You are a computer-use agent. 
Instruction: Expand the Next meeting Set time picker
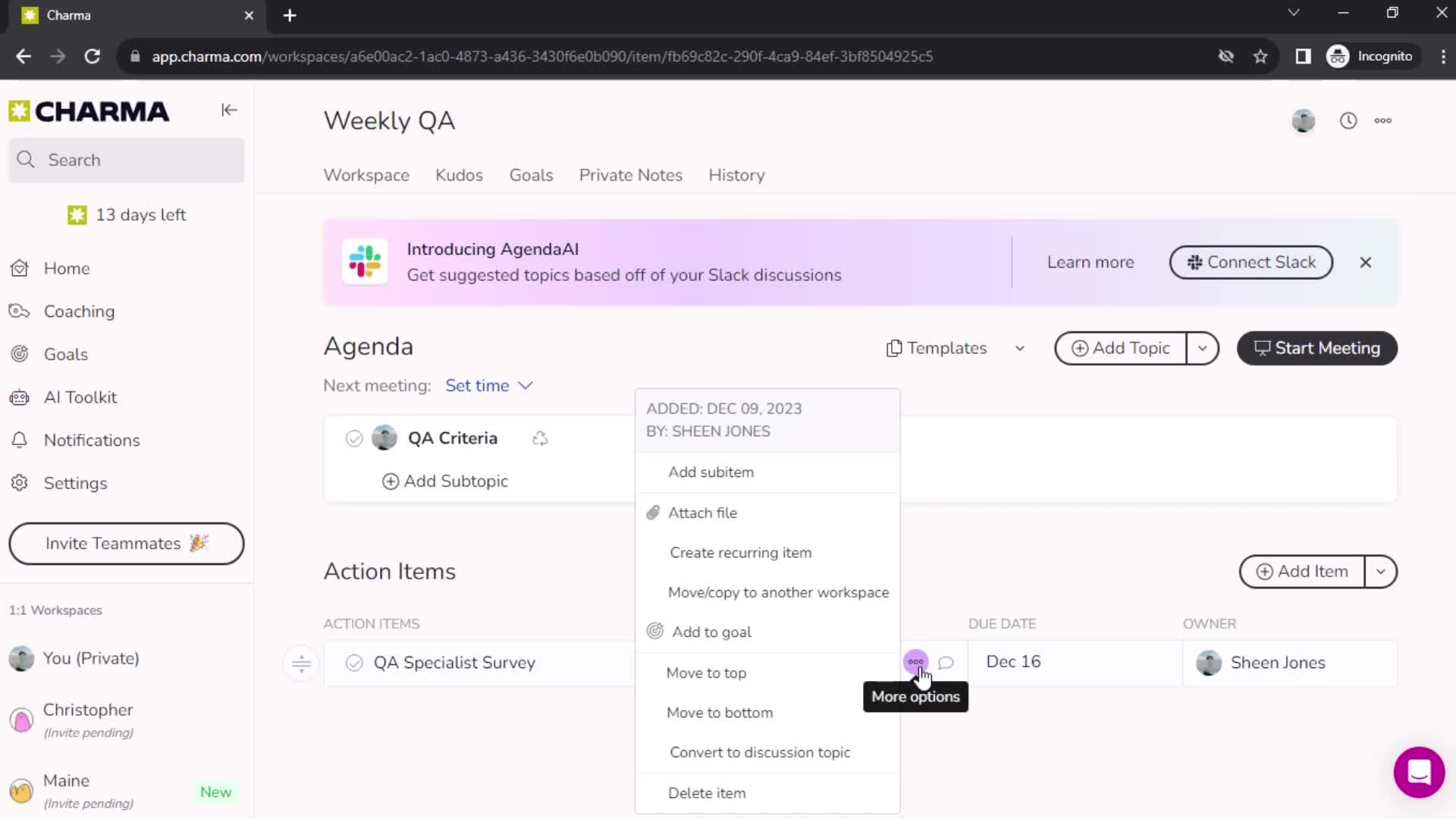point(488,385)
